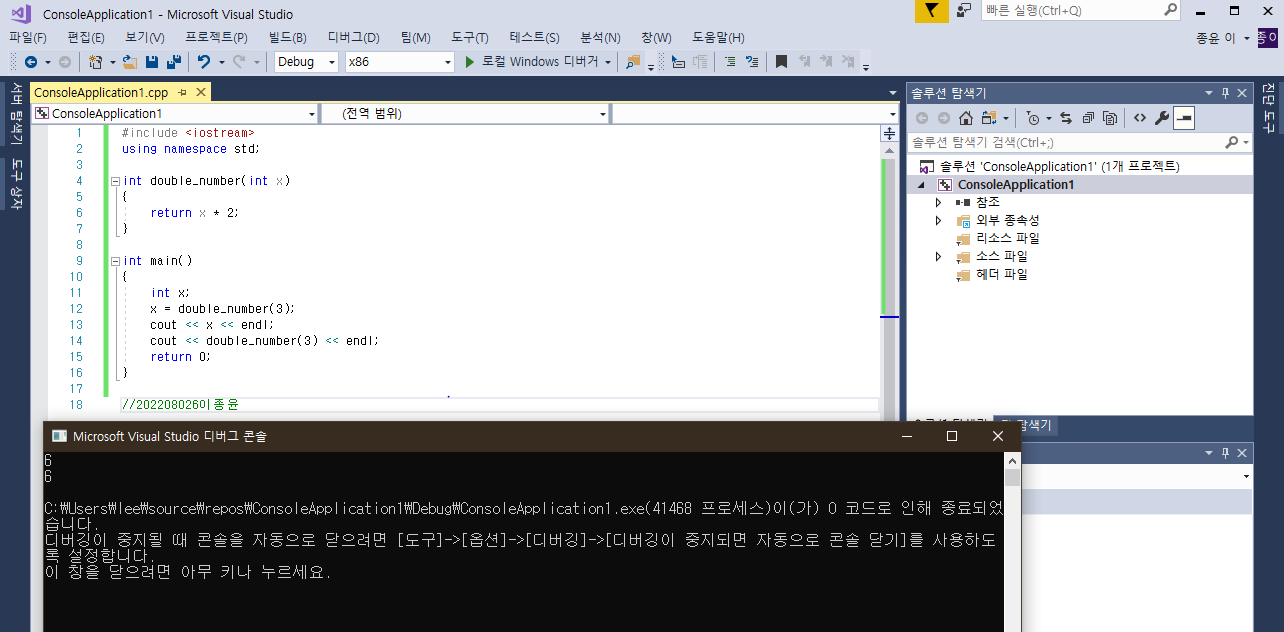Click the debug console vertical scrollbar thumb
Image resolution: width=1284 pixels, height=632 pixels.
1013,478
